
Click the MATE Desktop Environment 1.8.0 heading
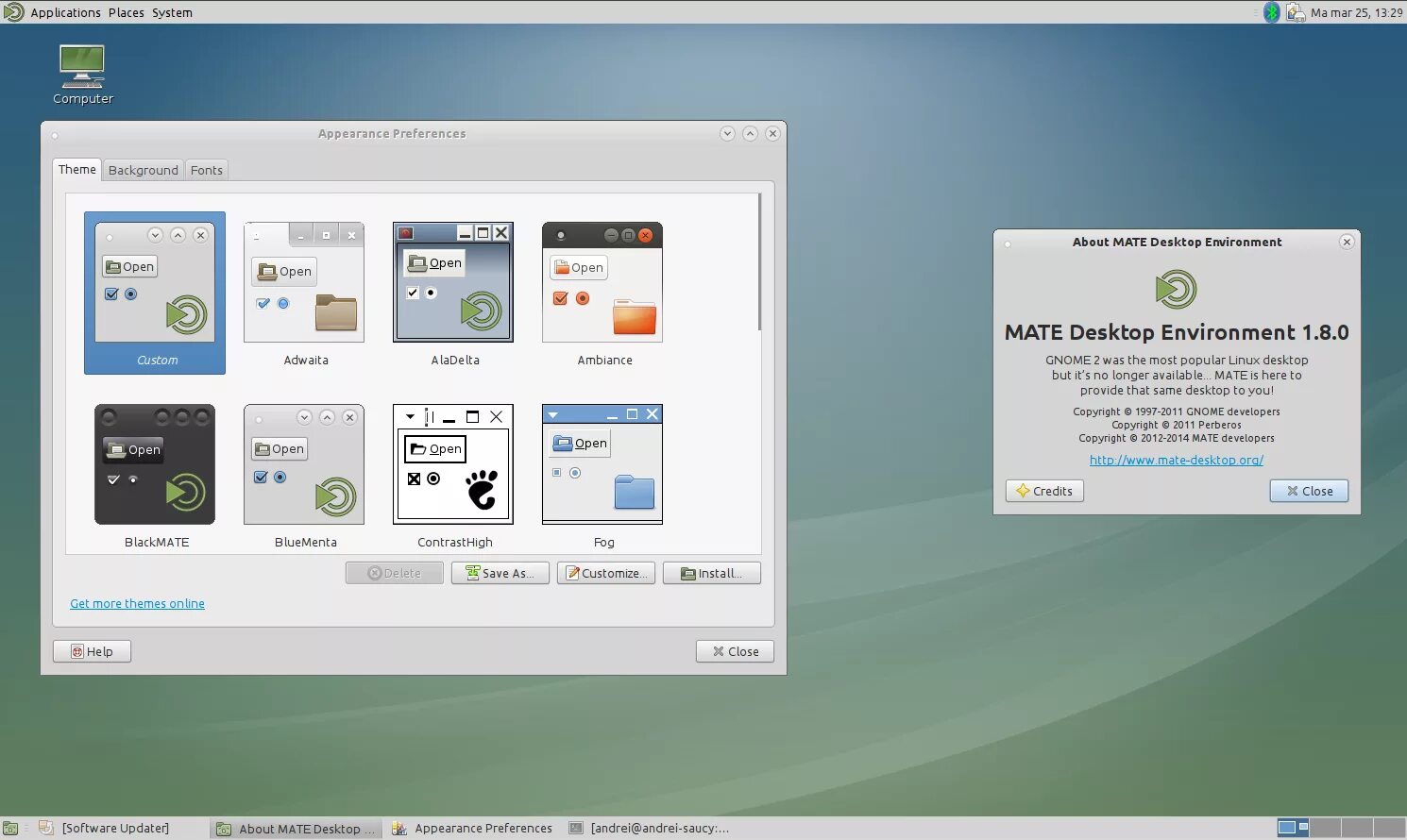click(1177, 332)
